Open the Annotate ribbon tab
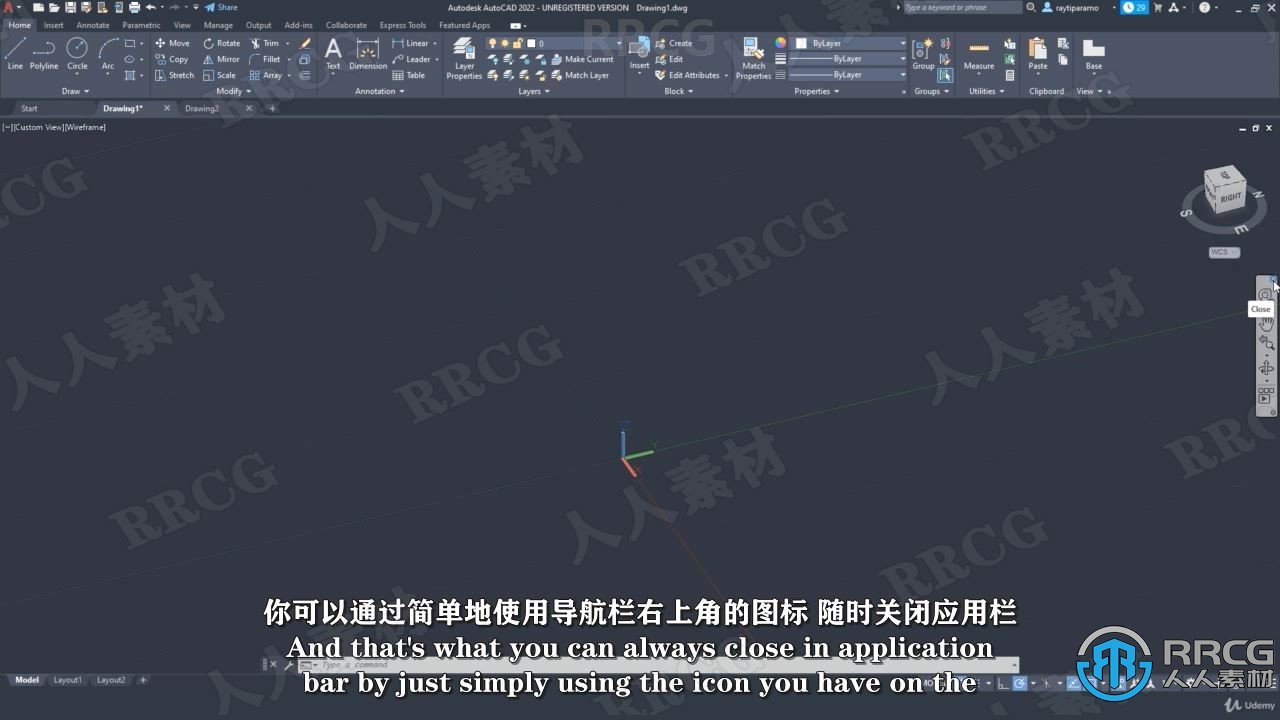Screen dimensions: 1280x720 (x=93, y=25)
